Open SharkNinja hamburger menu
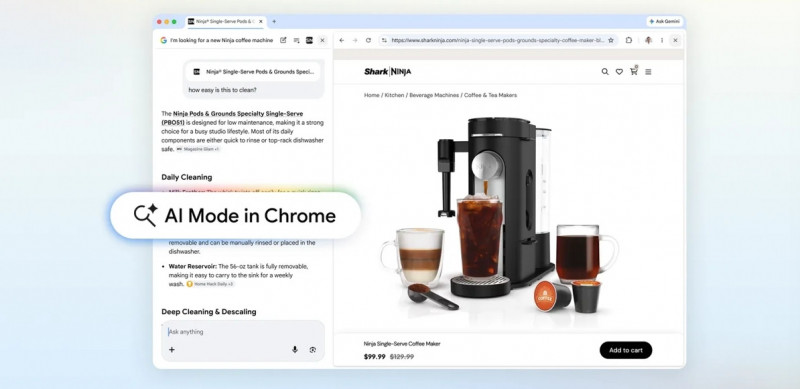 tap(648, 72)
